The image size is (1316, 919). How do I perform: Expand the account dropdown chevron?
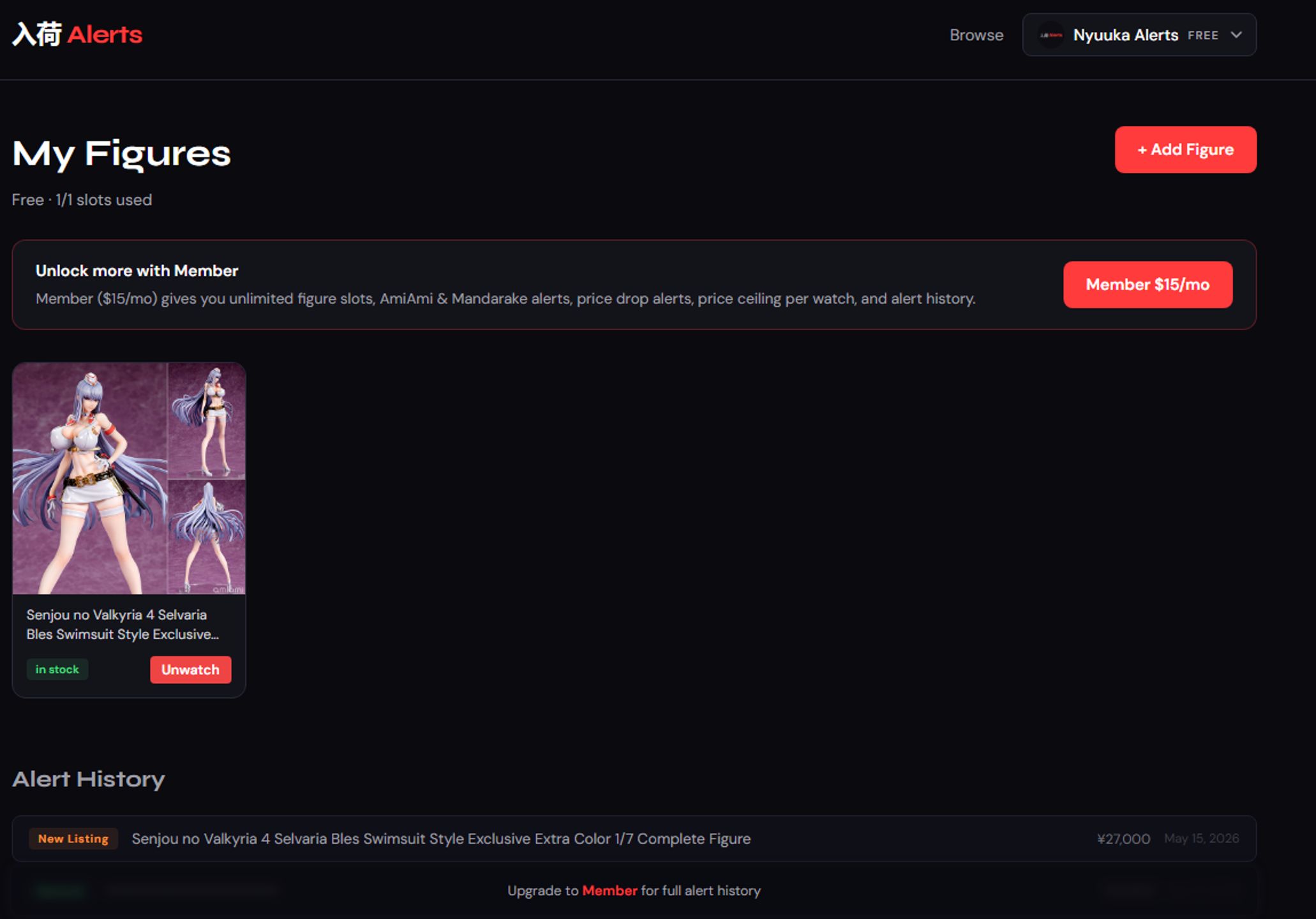point(1236,35)
